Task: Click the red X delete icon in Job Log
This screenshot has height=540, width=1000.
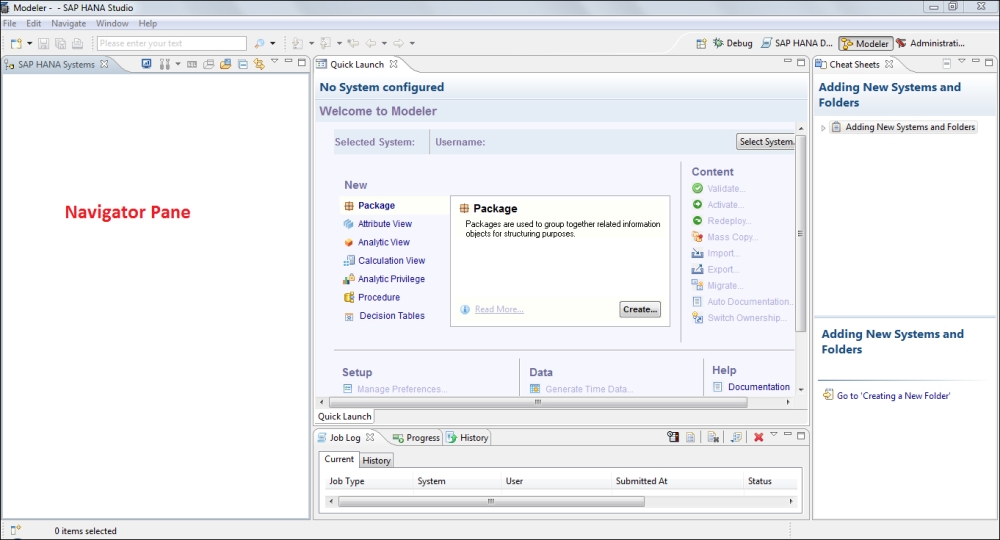Action: (x=758, y=437)
